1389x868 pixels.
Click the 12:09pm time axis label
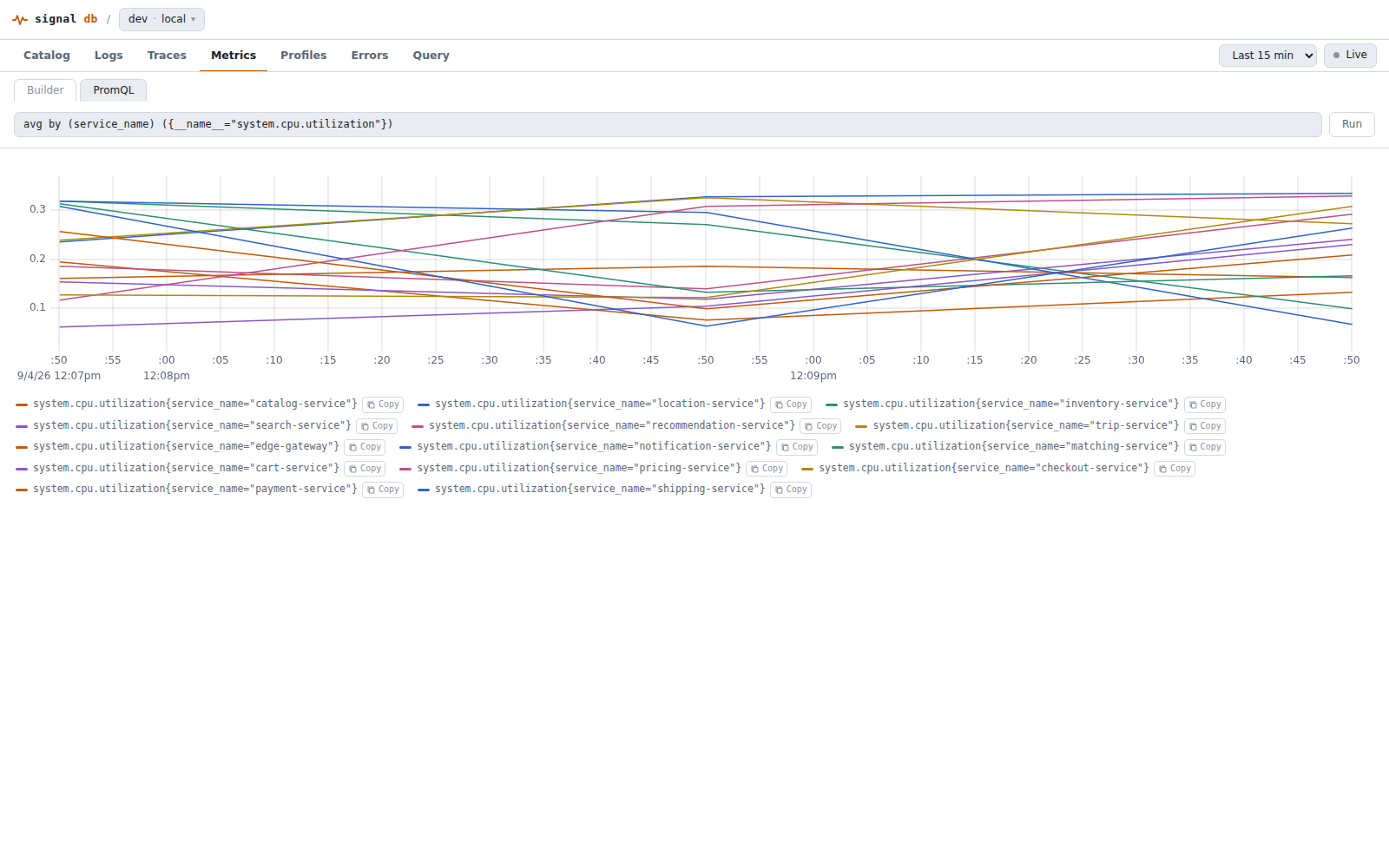[x=813, y=376]
